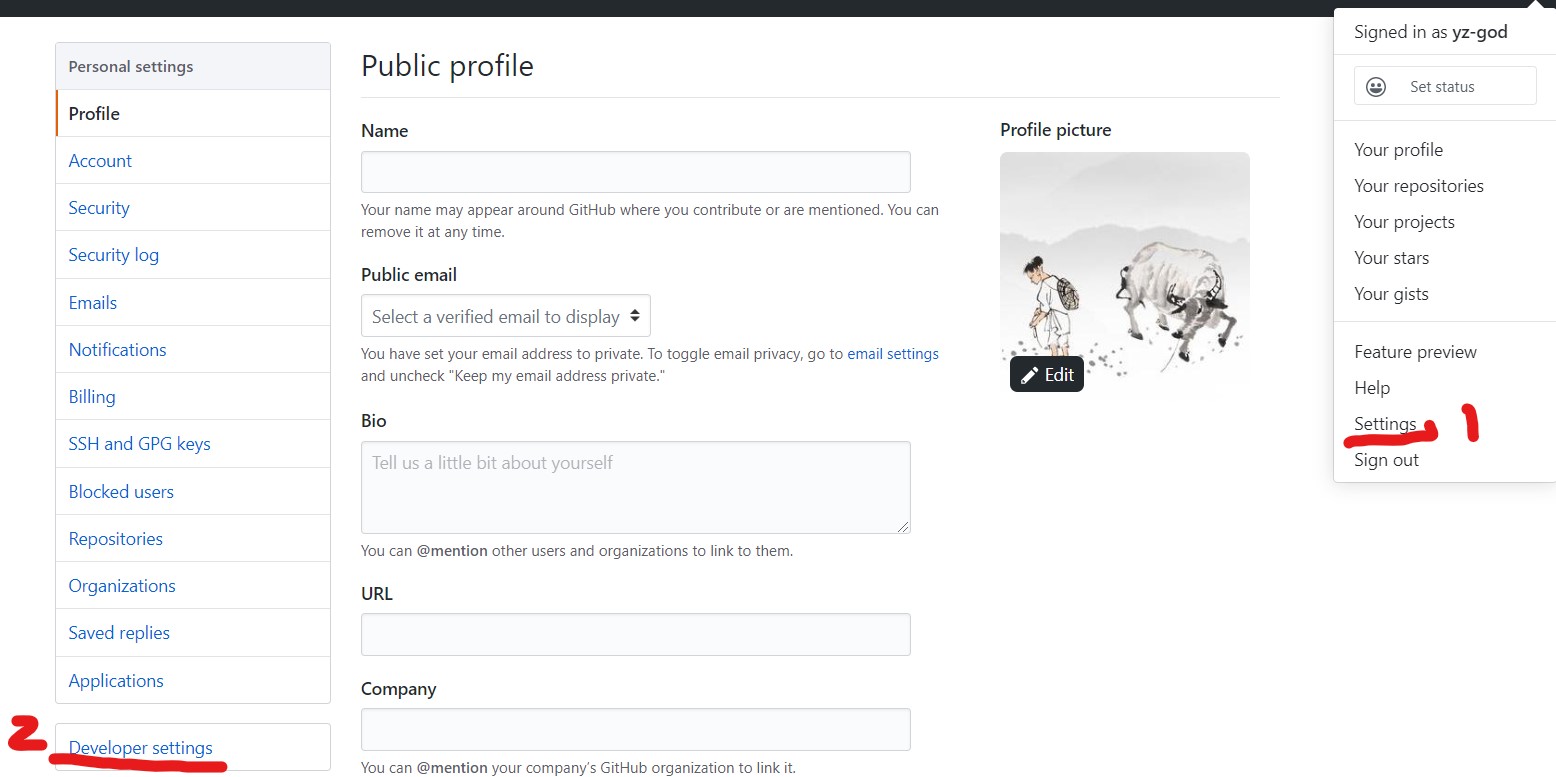Select Notifications in the sidebar
The width and height of the screenshot is (1556, 777).
(117, 350)
